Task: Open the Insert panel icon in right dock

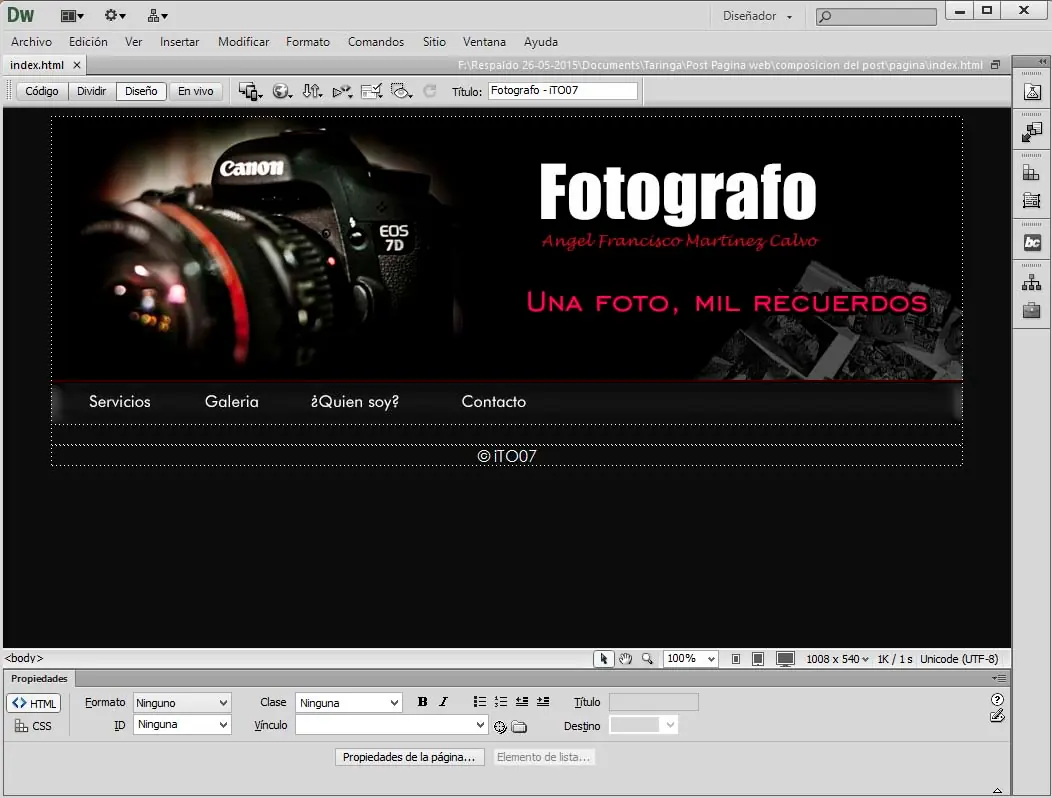Action: tap(1032, 173)
